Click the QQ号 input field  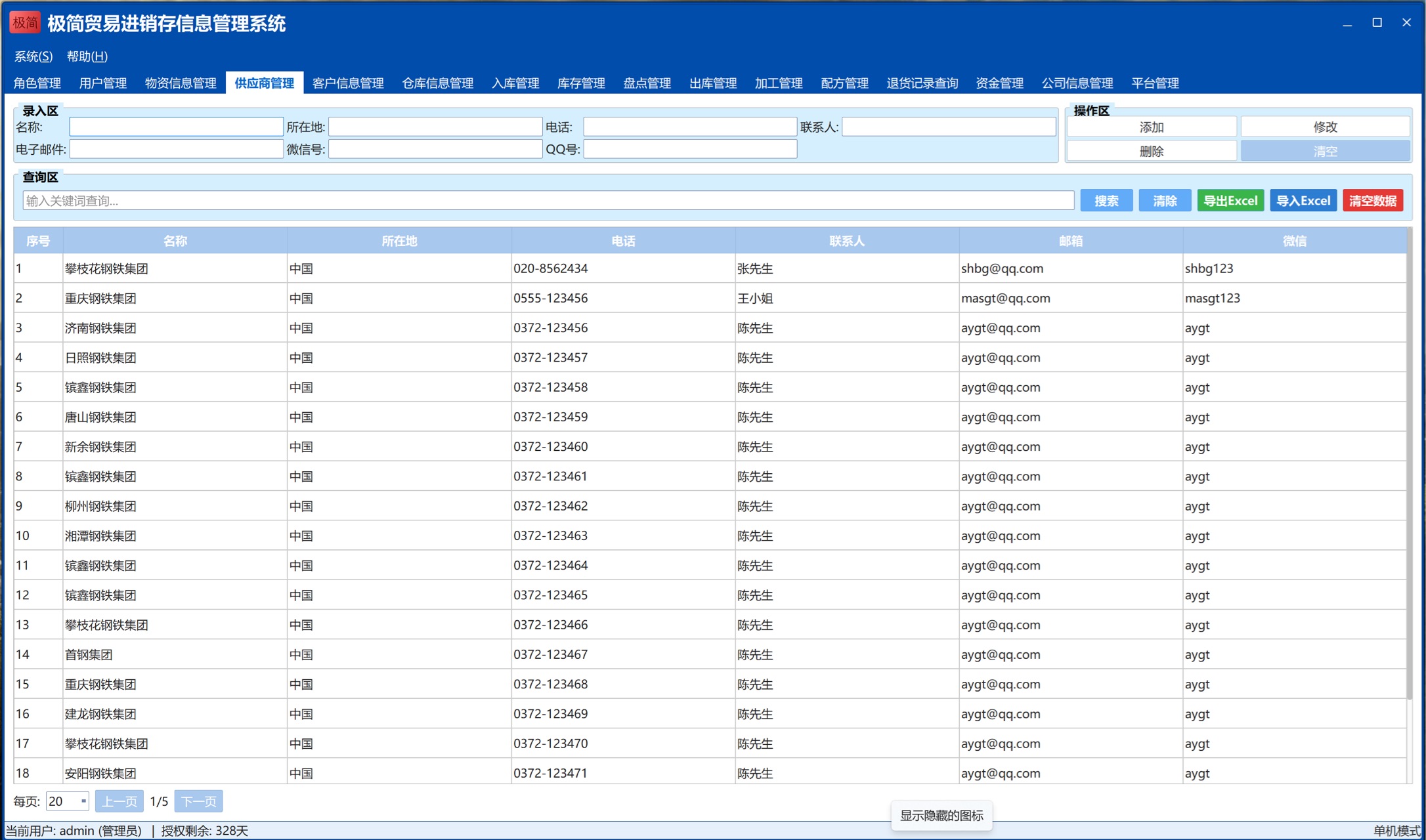[x=690, y=150]
